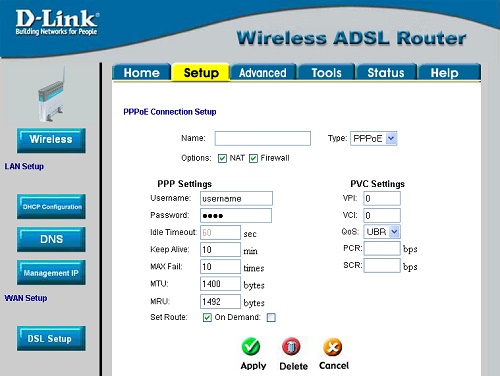
Task: Uncheck the Firewall option
Action: [253, 158]
